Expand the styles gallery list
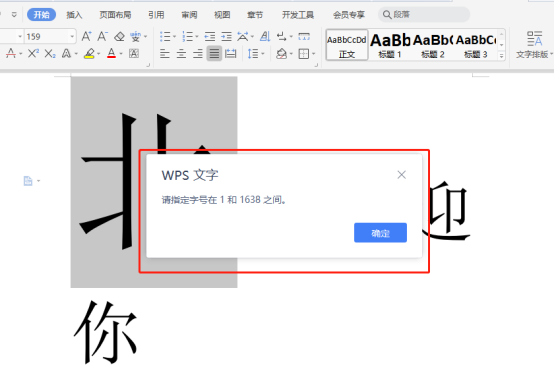This screenshot has height=371, width=554. [501, 56]
